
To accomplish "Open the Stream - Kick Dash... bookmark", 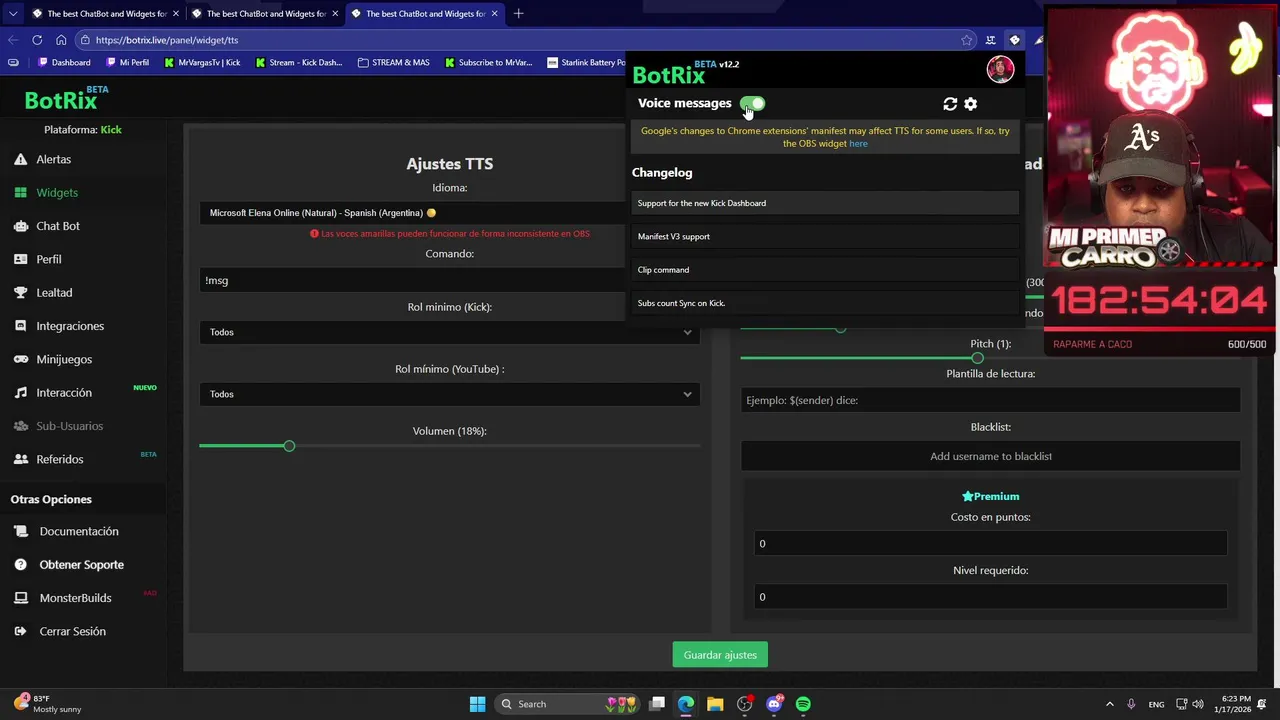I will tap(299, 62).
